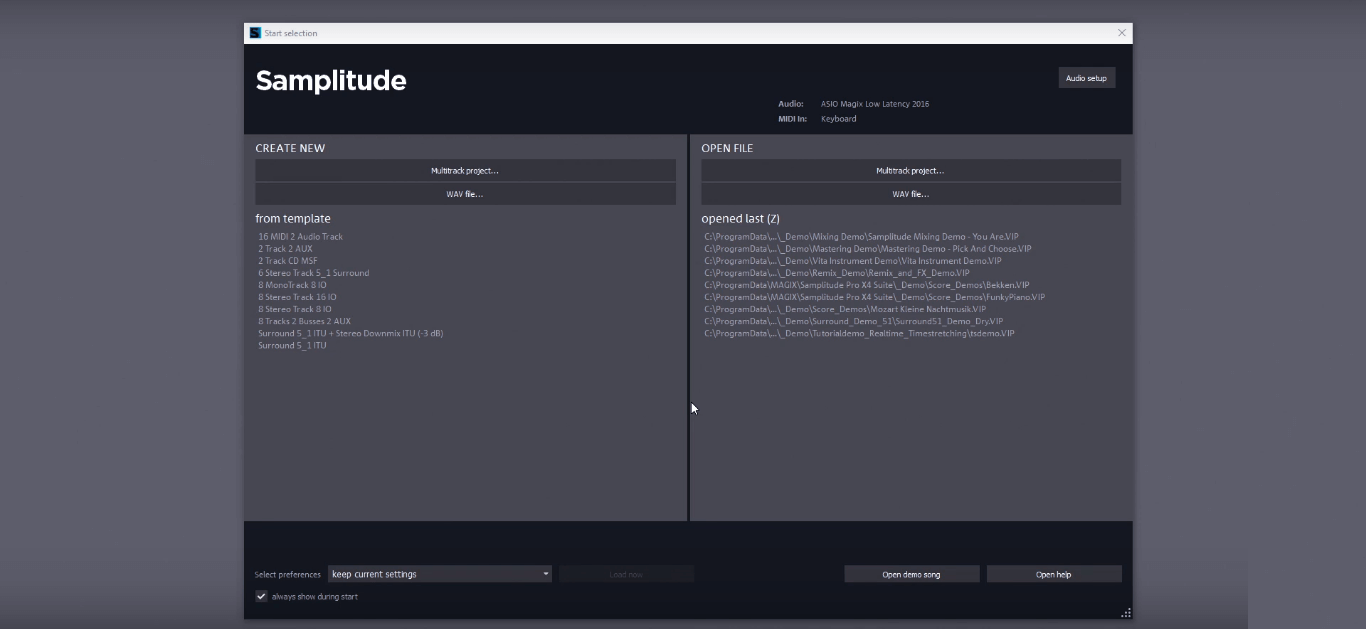Image resolution: width=1366 pixels, height=629 pixels.
Task: Open recent Mozart Kleine Nachtmusik.VIP
Action: pos(845,309)
